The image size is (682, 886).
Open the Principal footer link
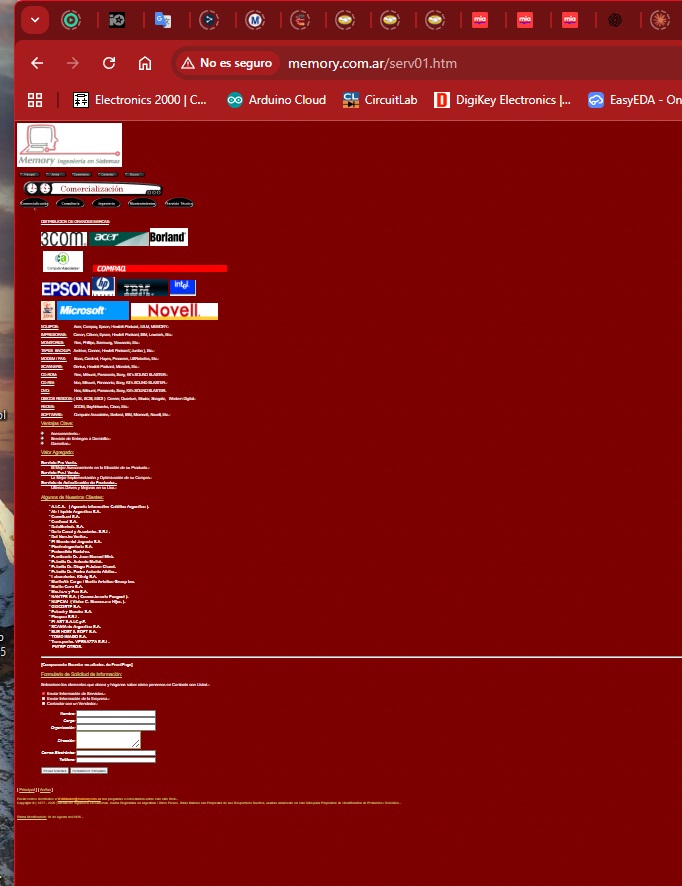pyautogui.click(x=27, y=790)
